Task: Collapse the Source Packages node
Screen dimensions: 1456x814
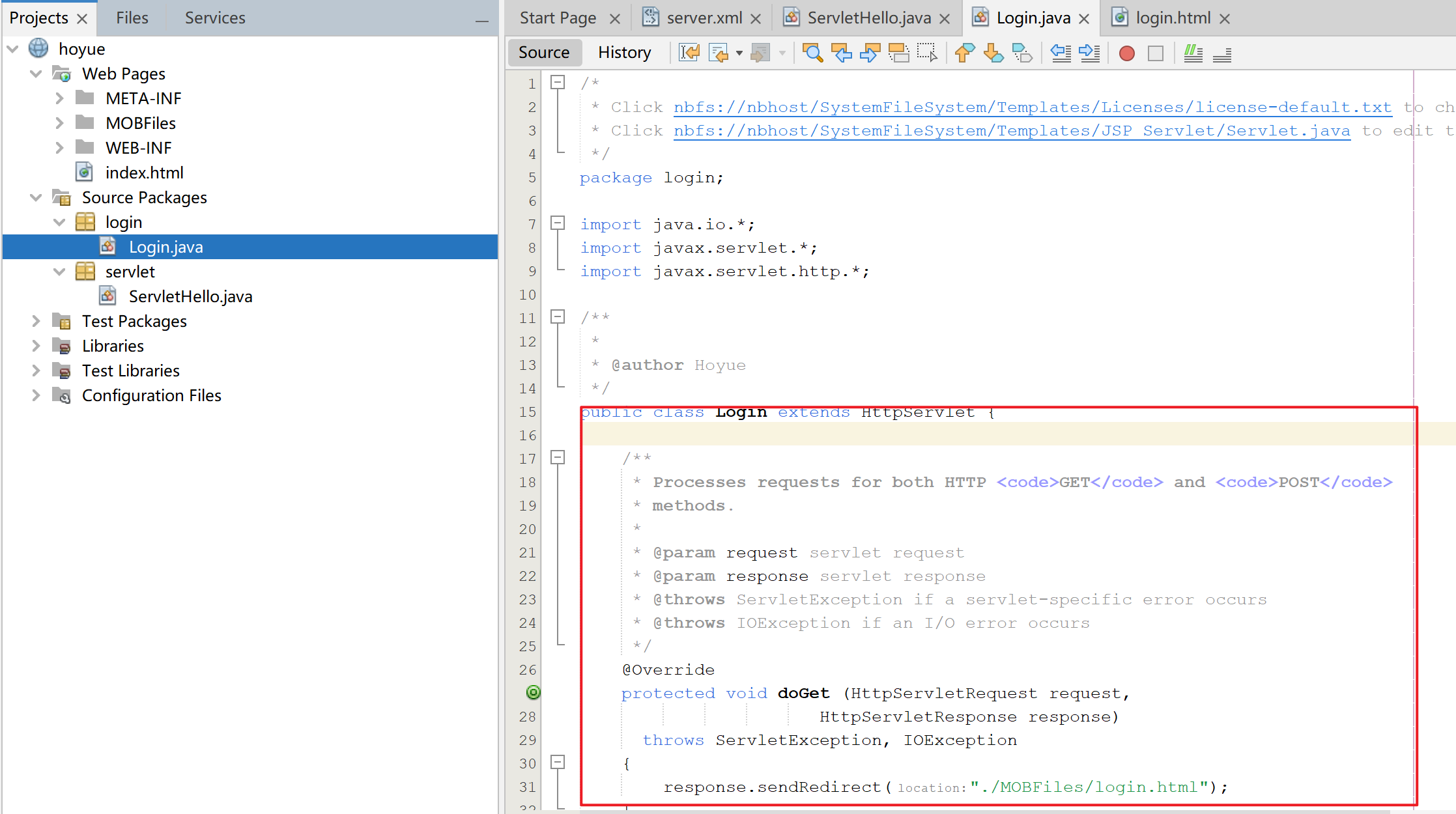Action: (36, 197)
